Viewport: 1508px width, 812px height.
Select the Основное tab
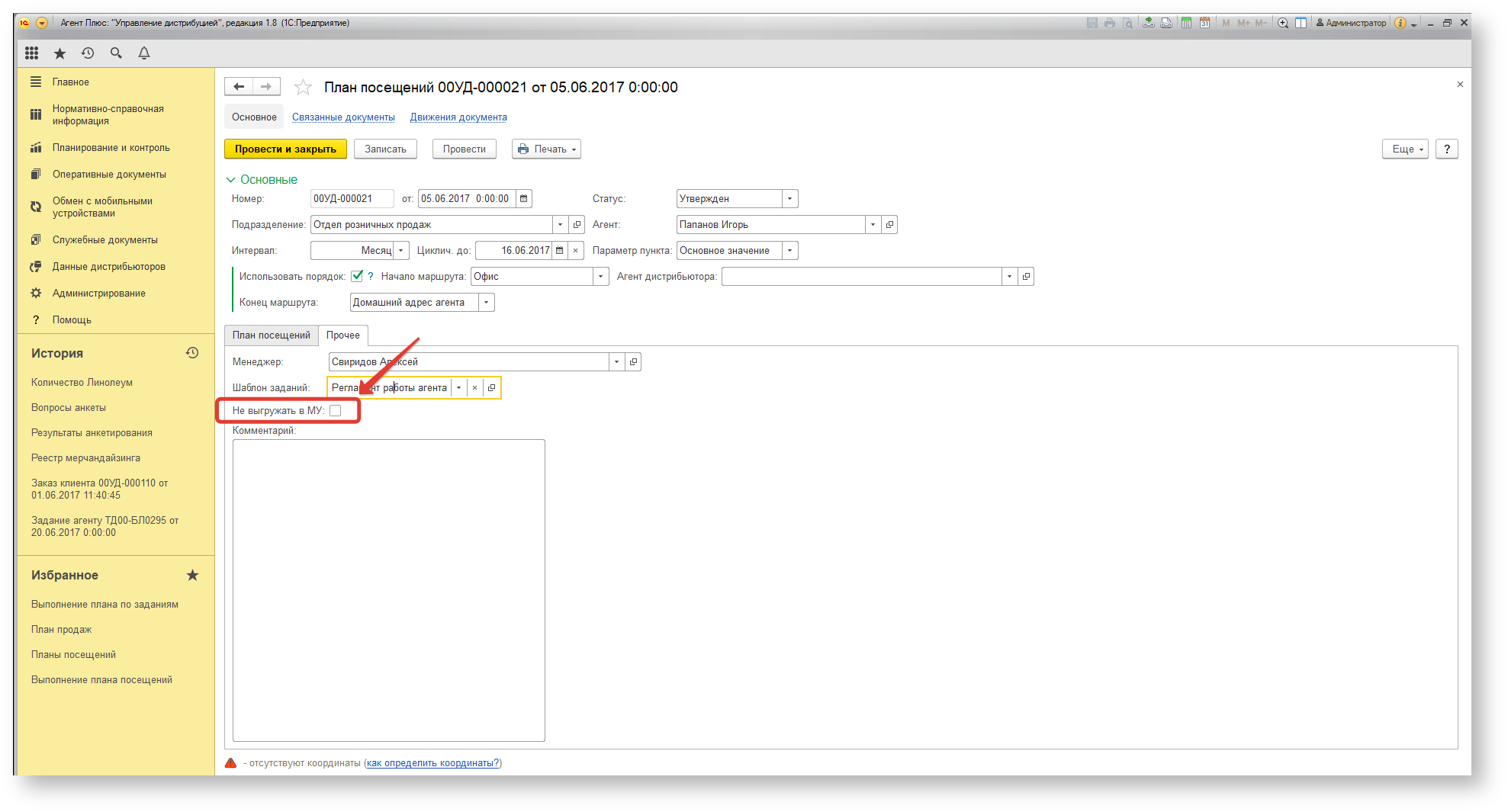pos(254,117)
